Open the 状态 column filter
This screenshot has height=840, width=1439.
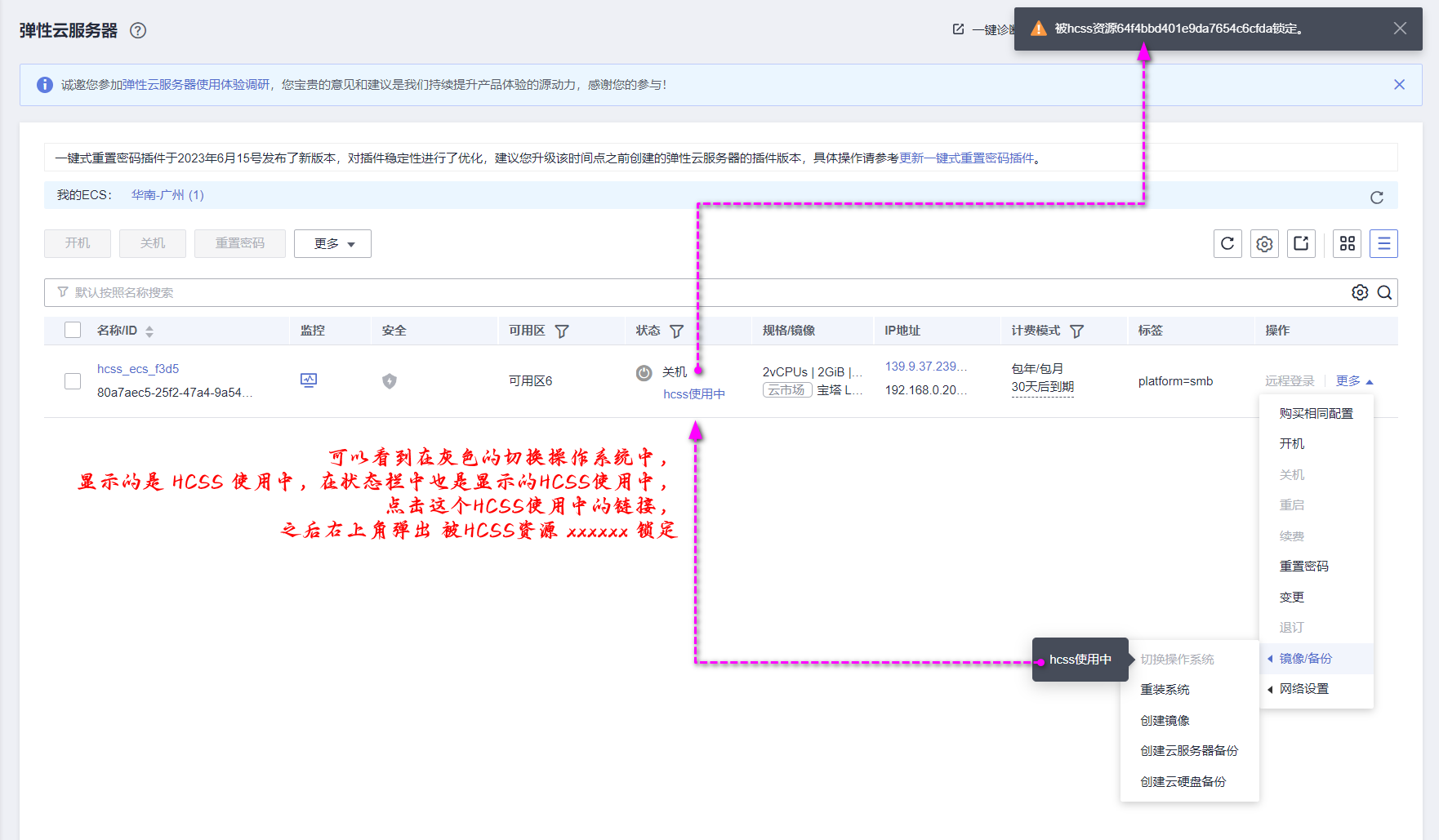point(676,331)
